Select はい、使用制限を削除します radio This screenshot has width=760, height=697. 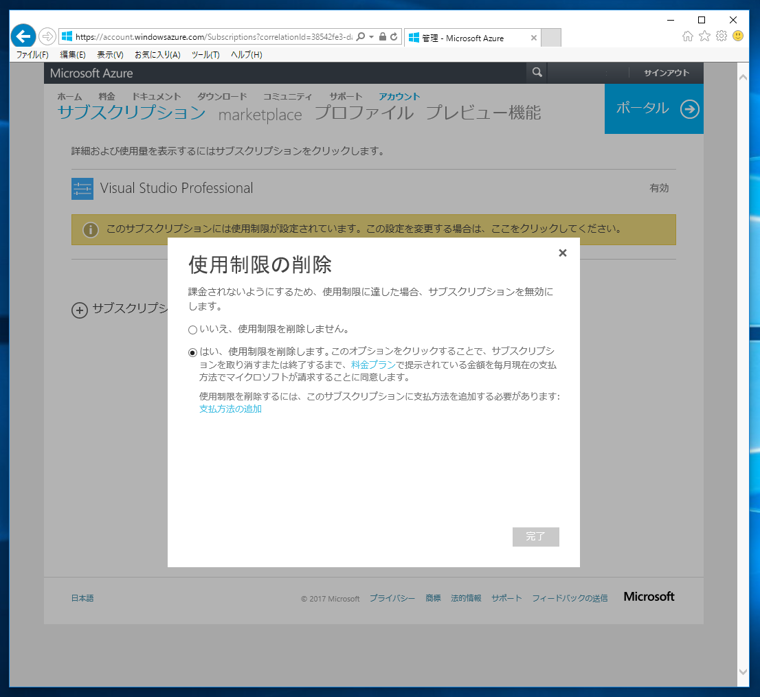click(192, 352)
